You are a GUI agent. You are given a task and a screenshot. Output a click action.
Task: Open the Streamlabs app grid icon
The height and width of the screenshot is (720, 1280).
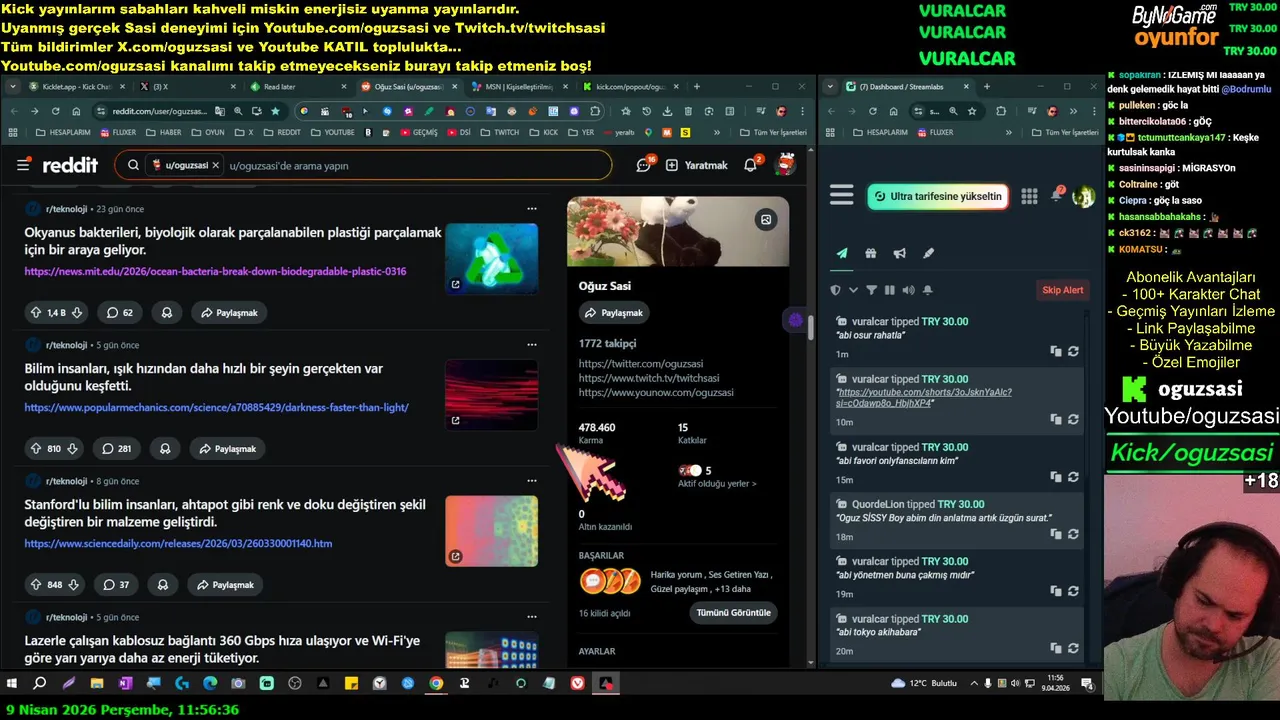(x=1029, y=196)
